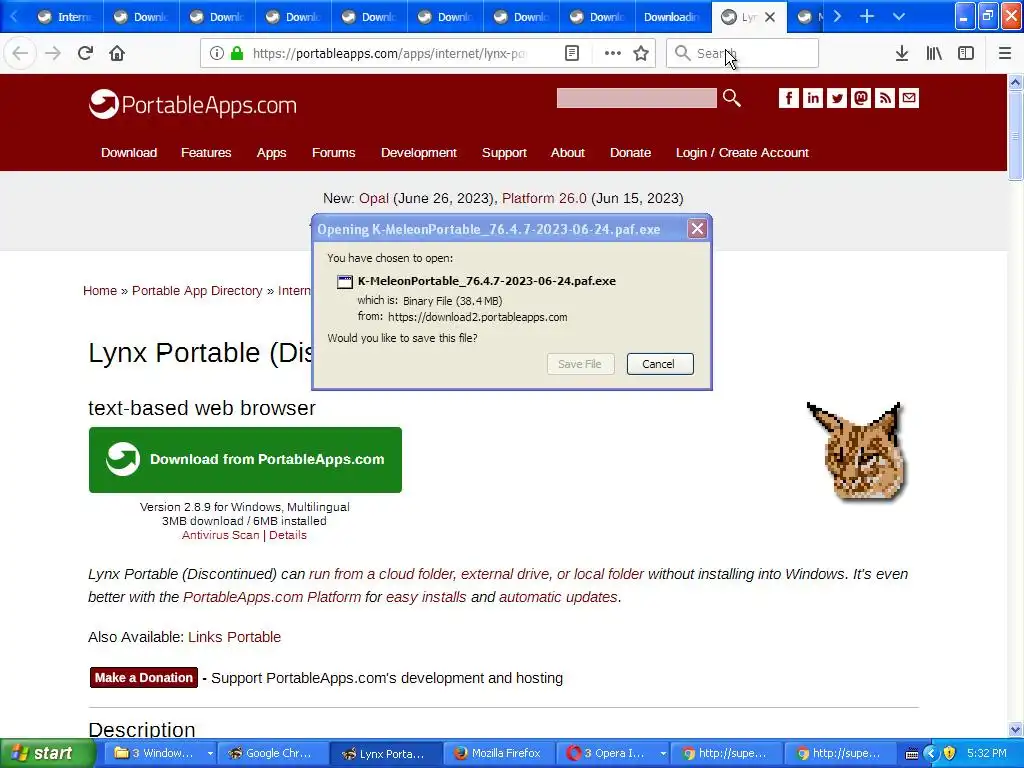Go to the Firefox home page
Screen dimensions: 1024x768
pyautogui.click(x=117, y=53)
